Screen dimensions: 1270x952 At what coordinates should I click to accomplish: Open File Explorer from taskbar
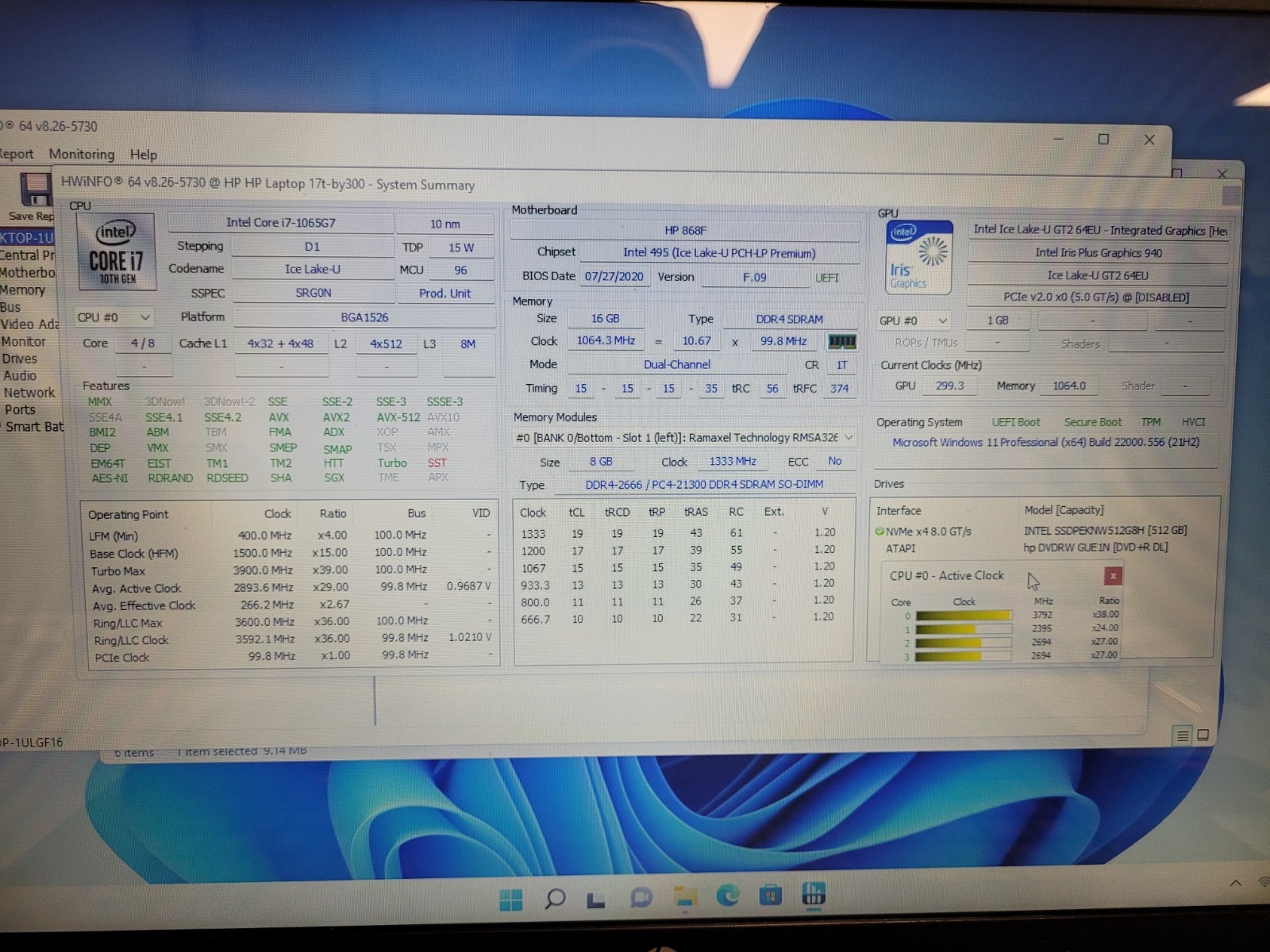coord(685,896)
